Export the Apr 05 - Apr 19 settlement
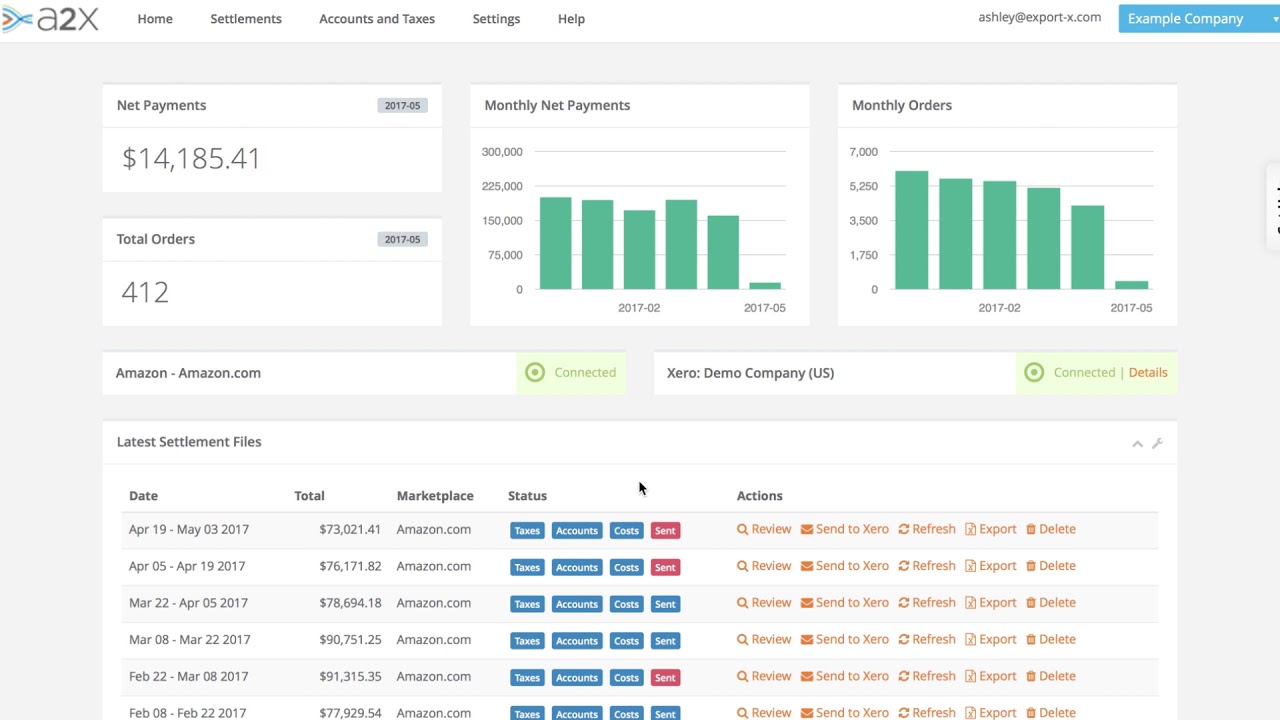Image resolution: width=1280 pixels, height=720 pixels. tap(990, 566)
